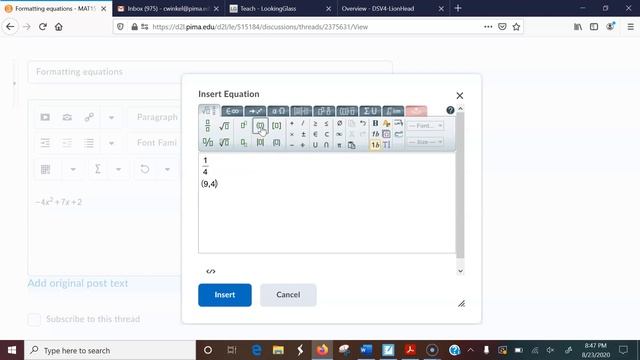Toggle the highlighted auto-italic button
The image size is (640, 360).
click(375, 145)
